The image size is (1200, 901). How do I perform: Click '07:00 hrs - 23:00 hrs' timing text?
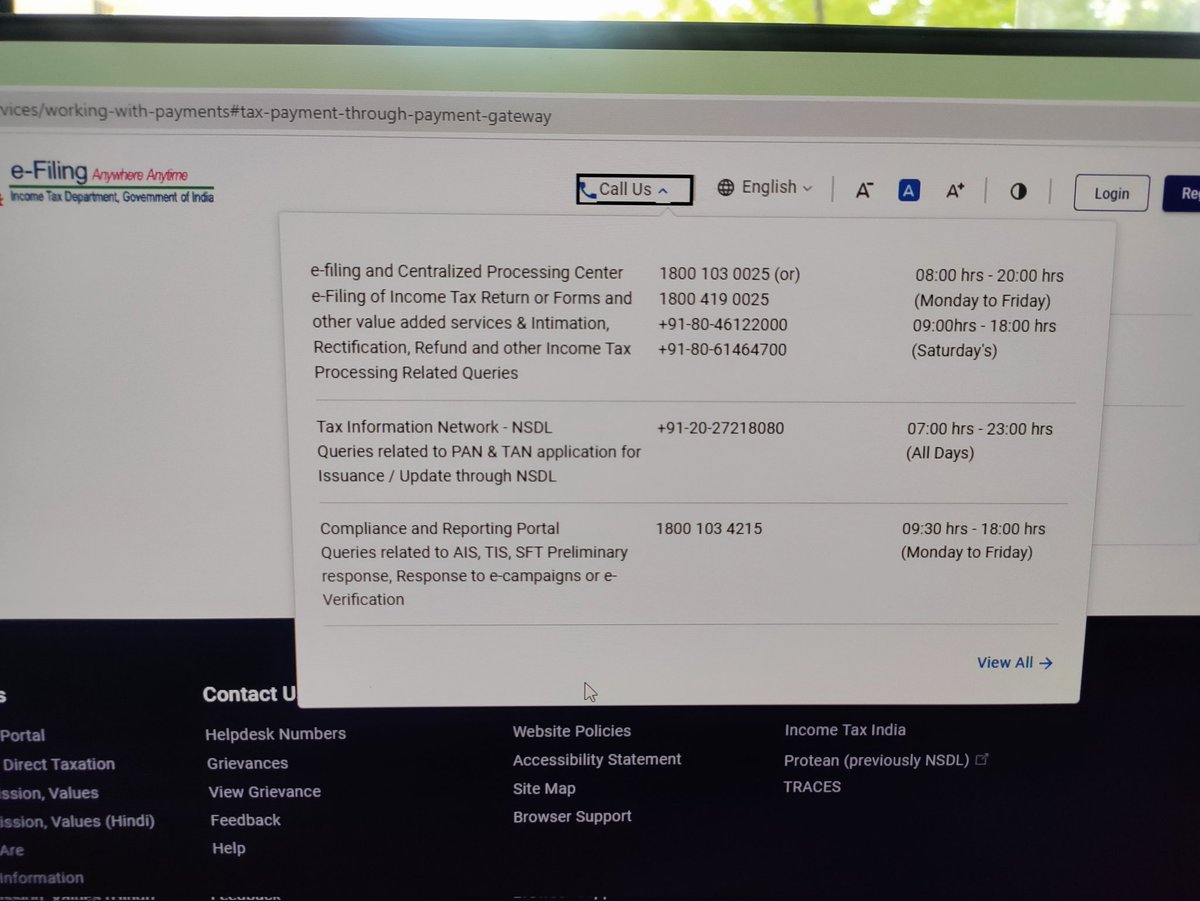(979, 429)
